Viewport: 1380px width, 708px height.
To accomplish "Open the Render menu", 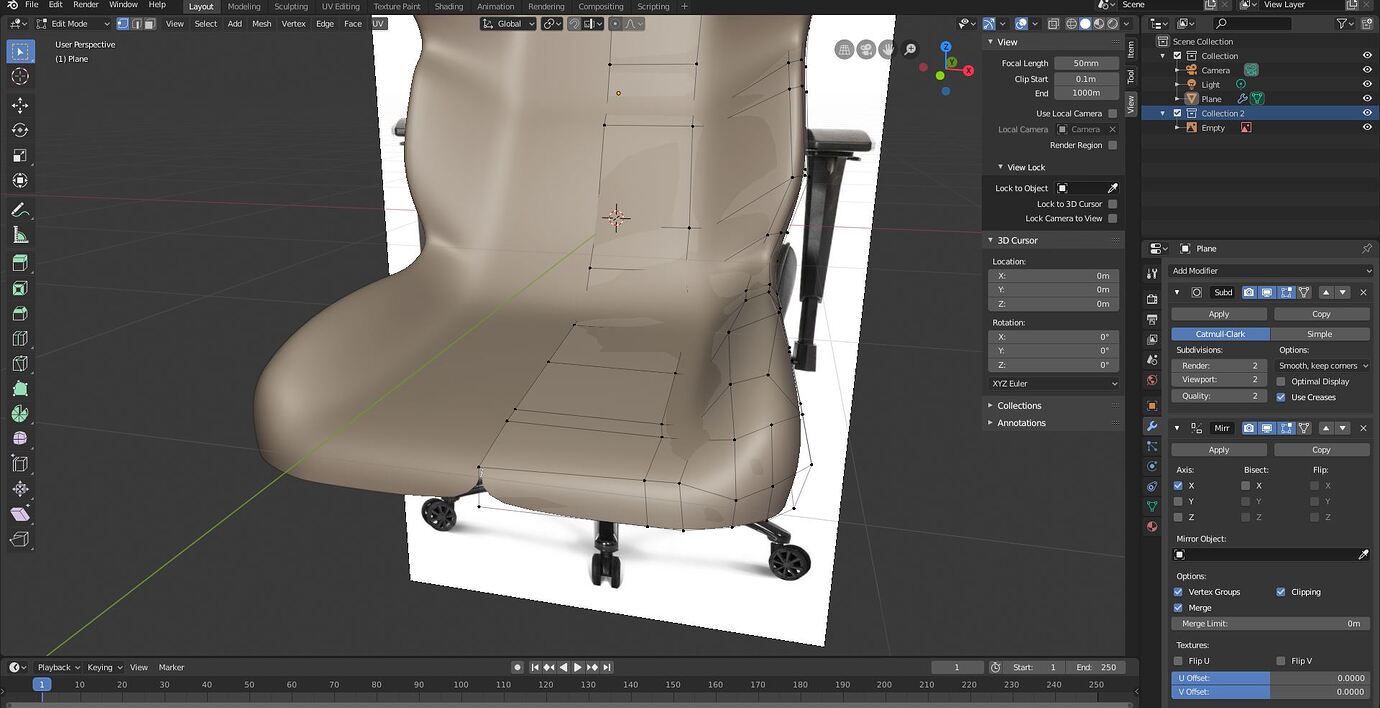I will (85, 5).
